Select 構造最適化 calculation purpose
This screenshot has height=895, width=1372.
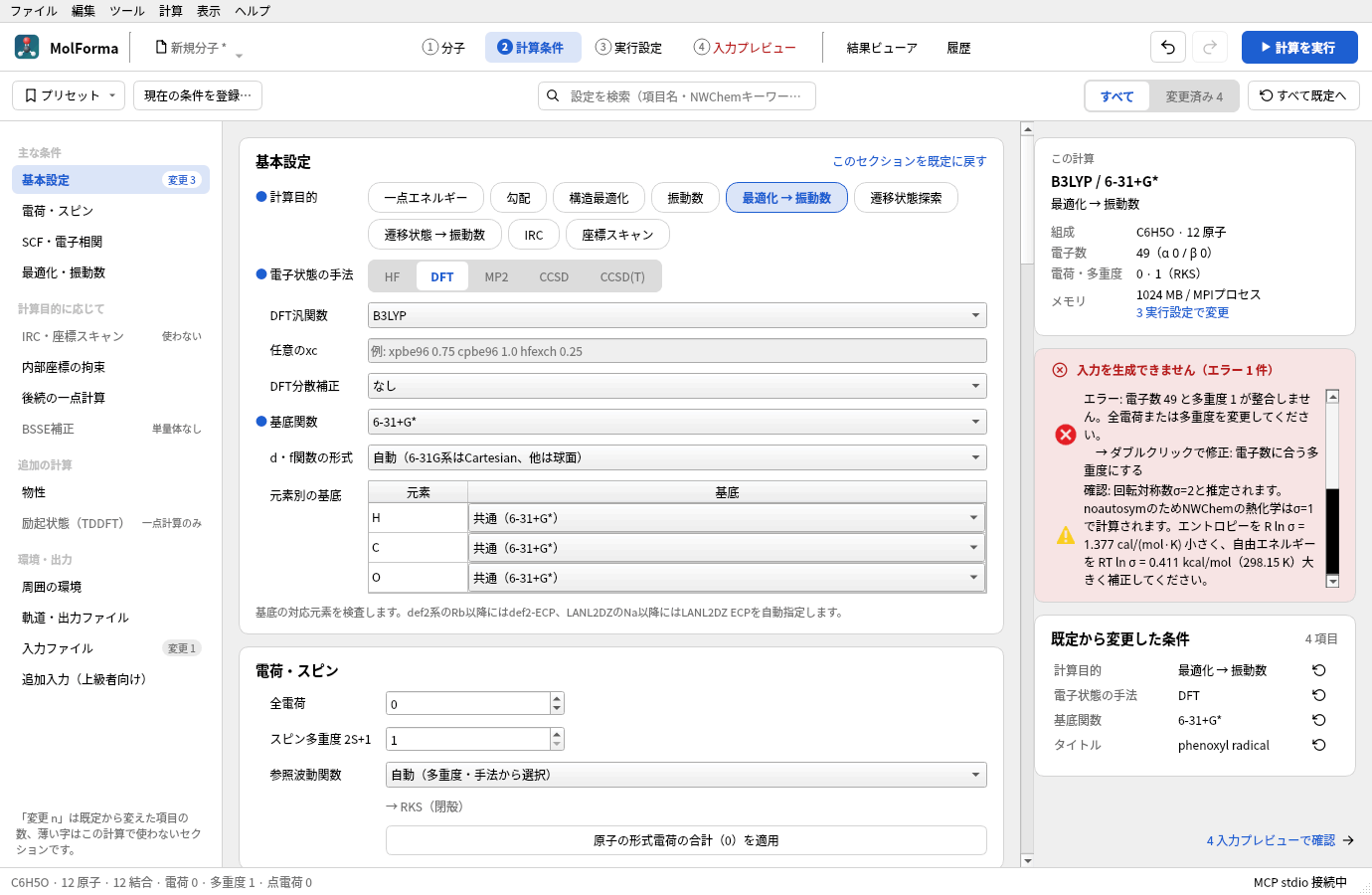point(599,198)
